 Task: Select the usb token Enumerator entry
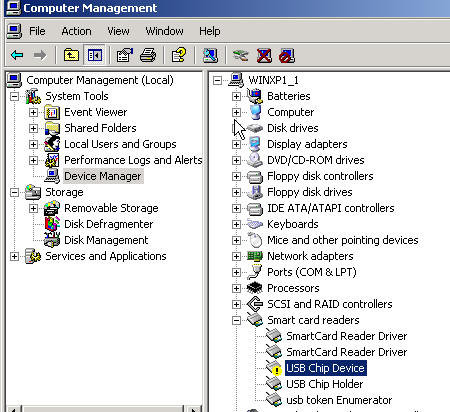[x=339, y=400]
